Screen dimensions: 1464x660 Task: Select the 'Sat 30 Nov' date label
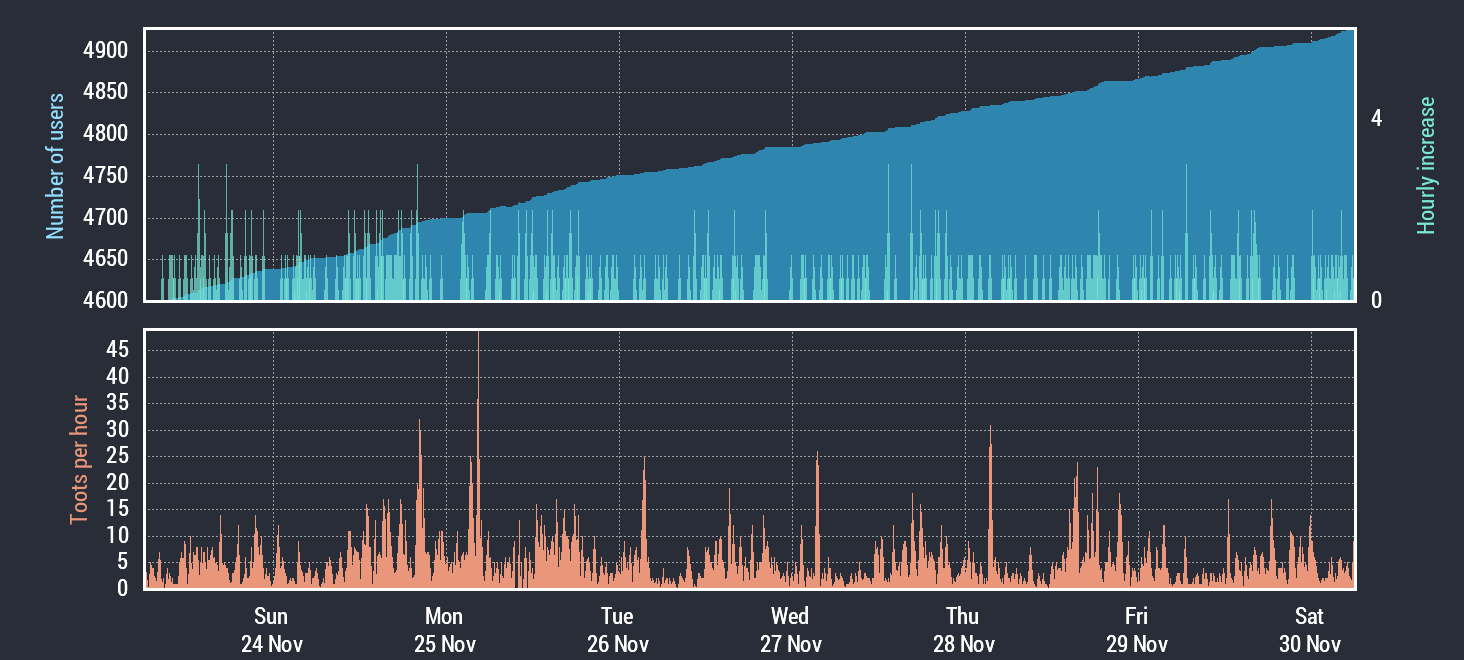point(1309,630)
